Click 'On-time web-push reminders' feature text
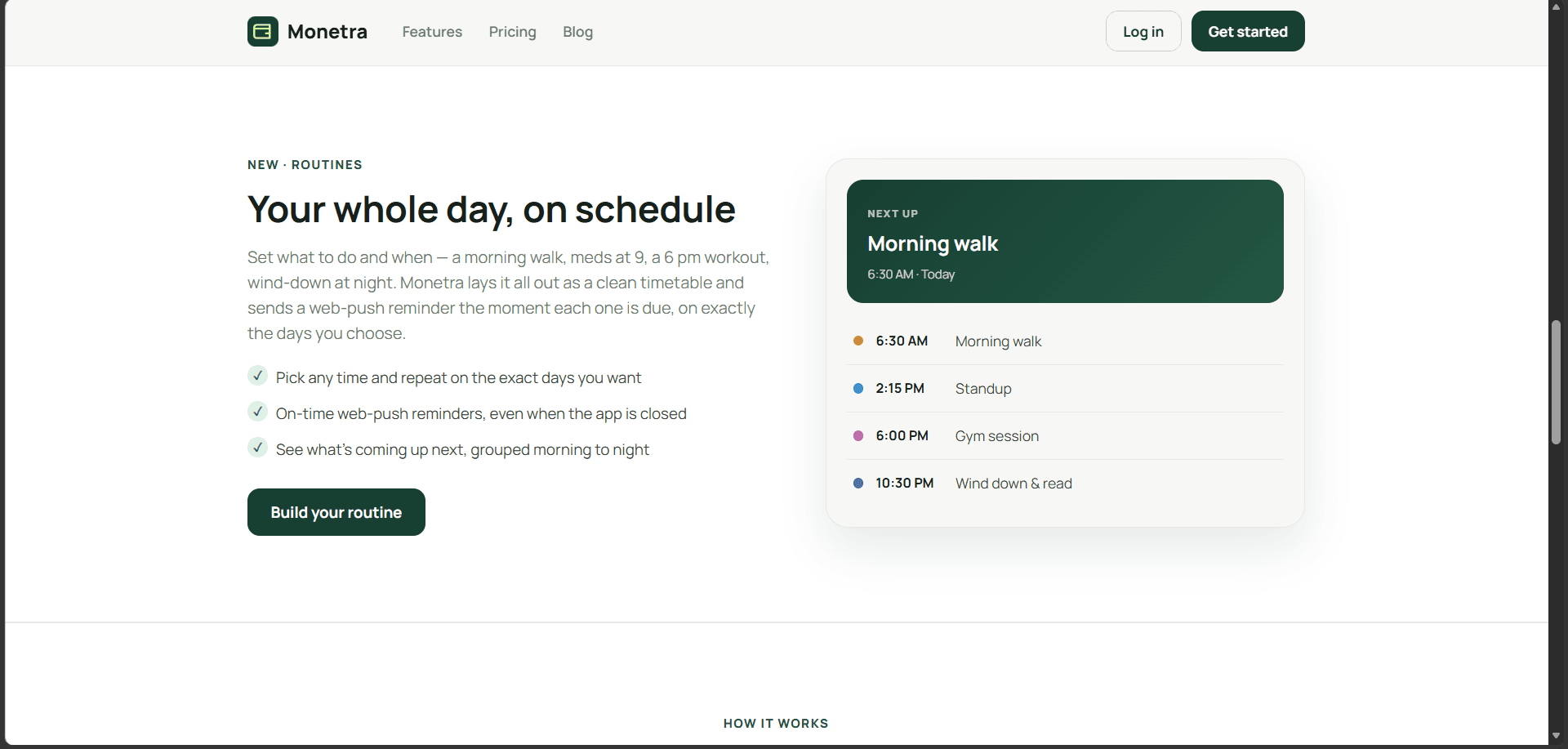Screen dimensions: 1568x749 (481, 413)
